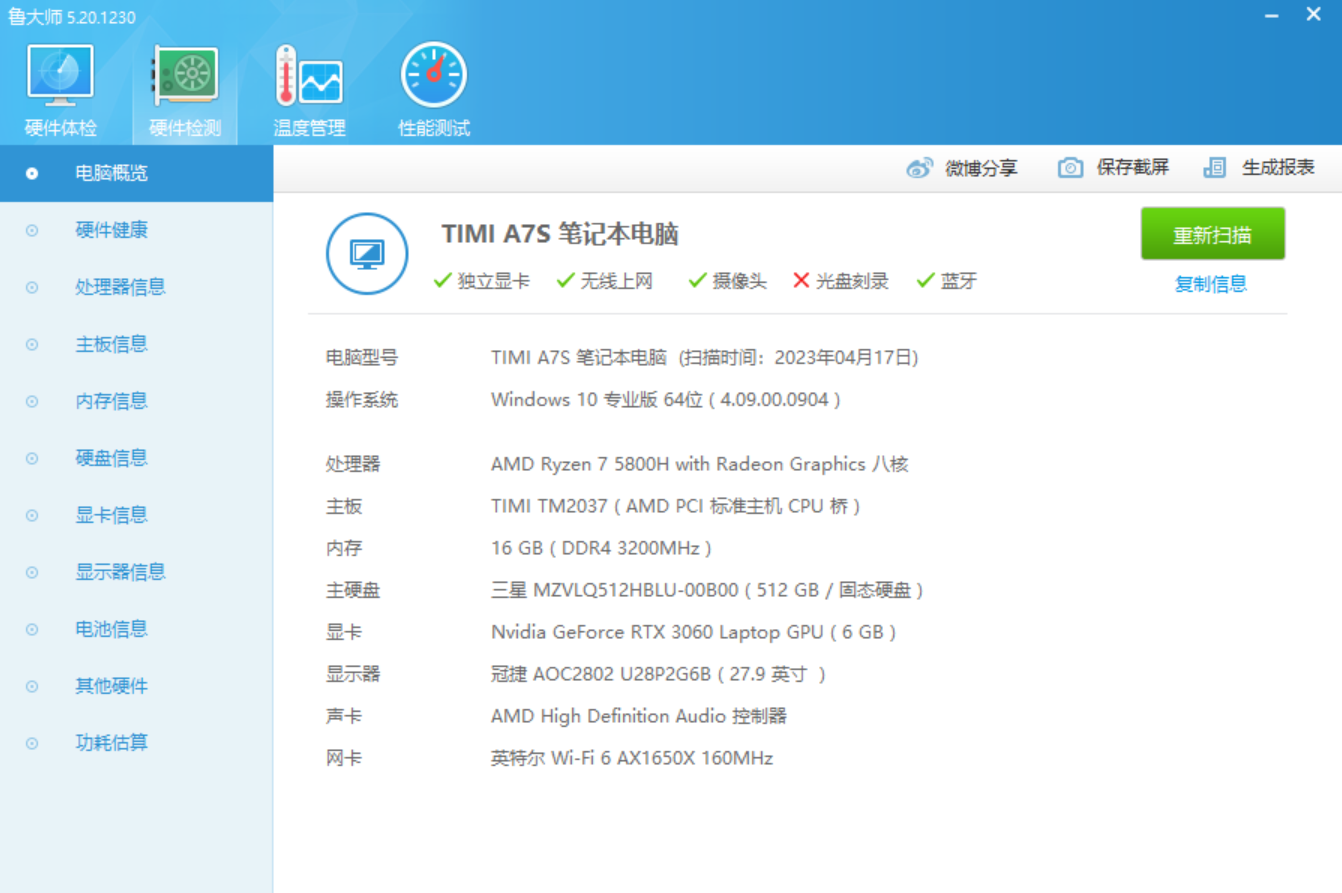This screenshot has height=893, width=1342.
Task: Click the 处理器 row label
Action: tap(353, 464)
